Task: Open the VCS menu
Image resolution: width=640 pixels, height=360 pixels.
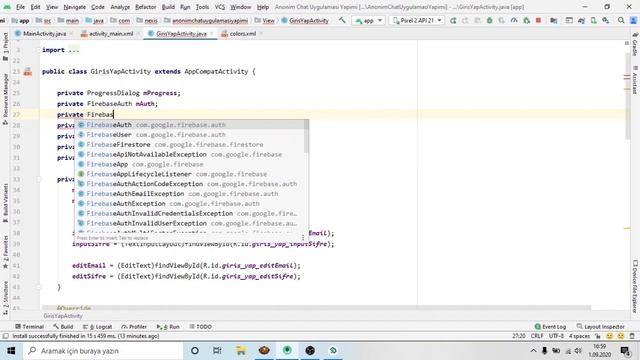Action: pyautogui.click(x=220, y=7)
